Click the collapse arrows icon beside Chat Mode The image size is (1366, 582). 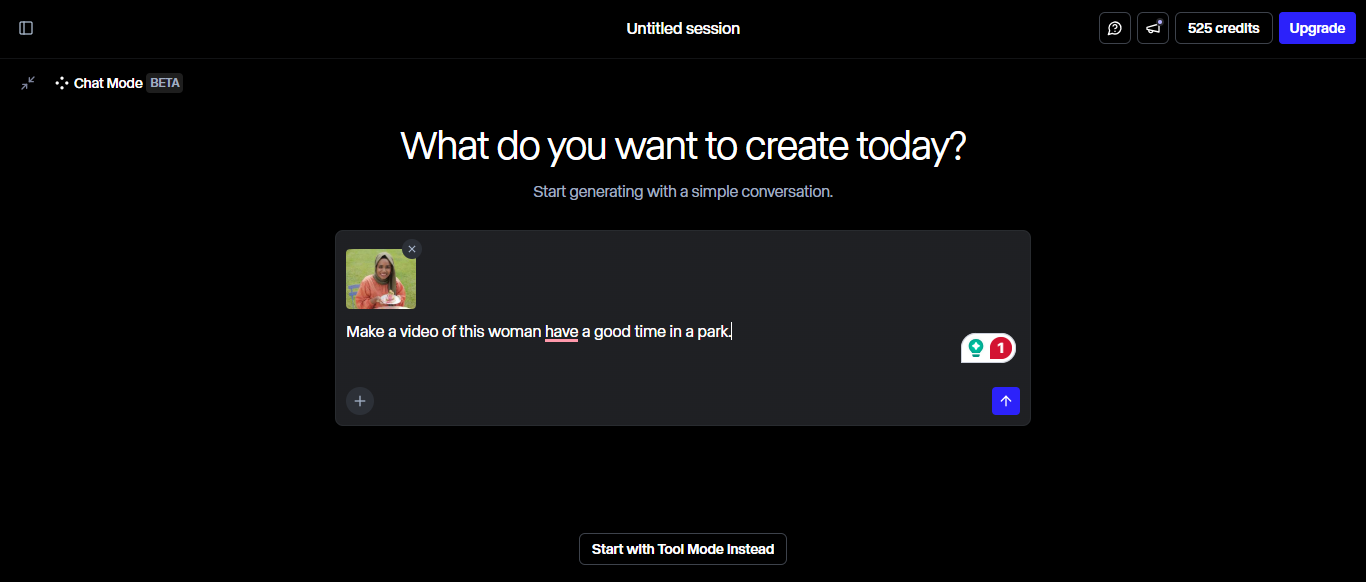[28, 83]
